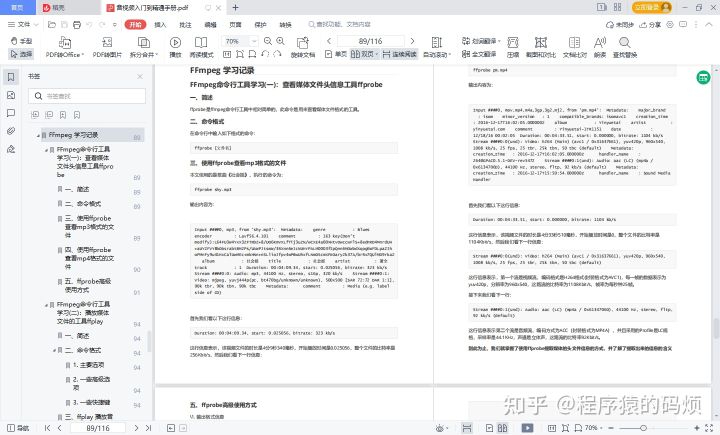Switch to the Annotate (批注) tab
Viewport: 720px width, 435px height.
click(185, 24)
